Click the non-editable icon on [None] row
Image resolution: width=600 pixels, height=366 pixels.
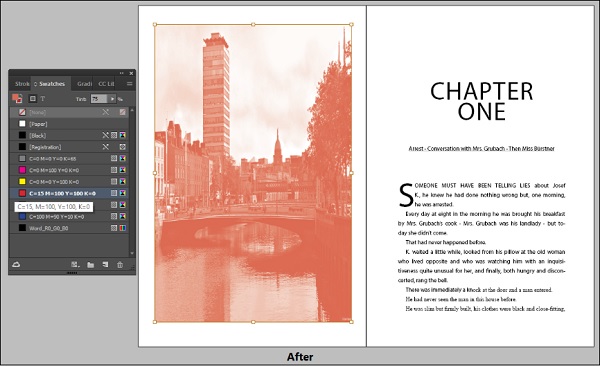(106, 112)
